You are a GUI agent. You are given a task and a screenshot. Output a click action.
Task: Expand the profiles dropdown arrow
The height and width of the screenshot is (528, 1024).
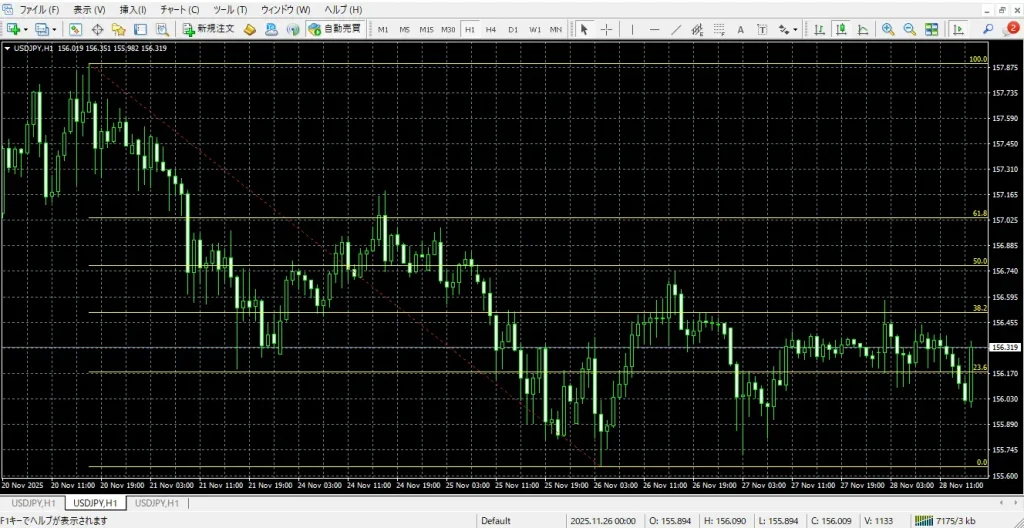(54, 30)
